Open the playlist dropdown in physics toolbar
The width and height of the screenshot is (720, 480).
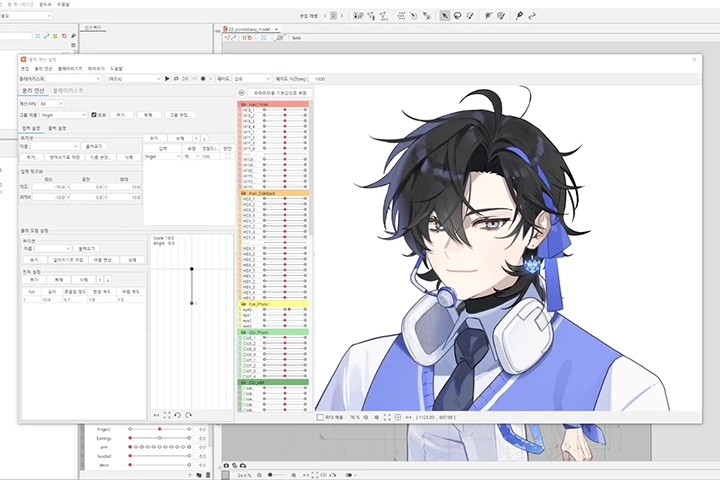(x=73, y=79)
